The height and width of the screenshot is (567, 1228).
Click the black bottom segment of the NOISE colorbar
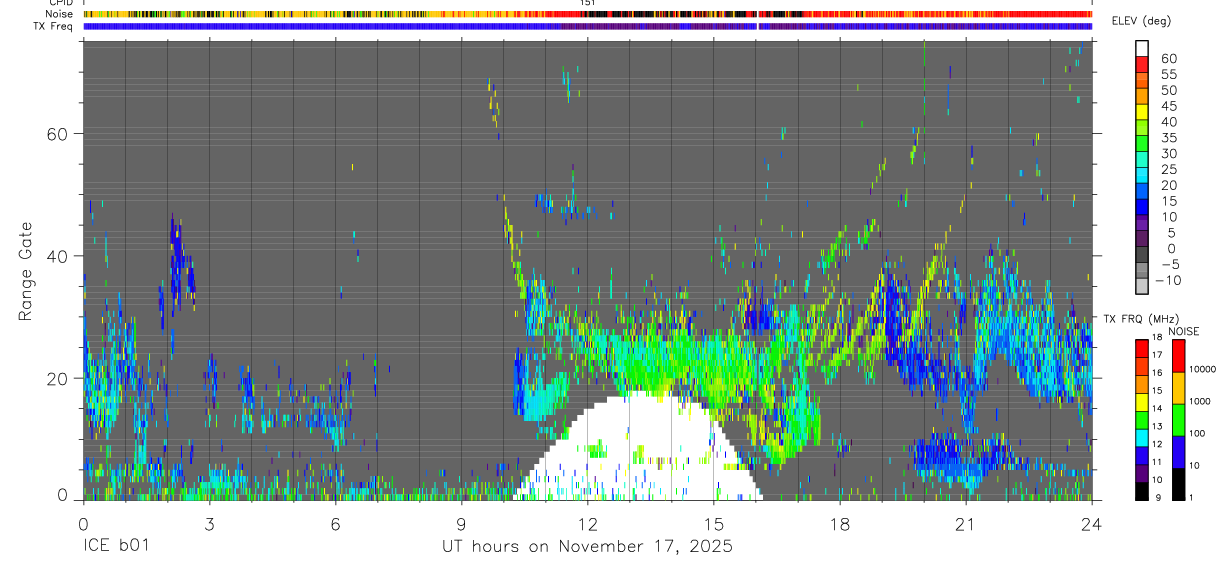point(1178,484)
